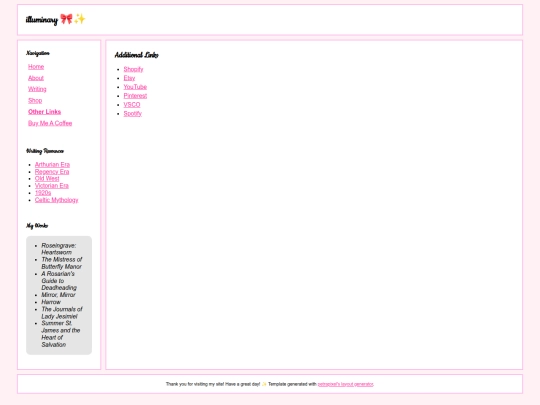Click the illuminary site title
The width and height of the screenshot is (540, 405).
(x=42, y=20)
